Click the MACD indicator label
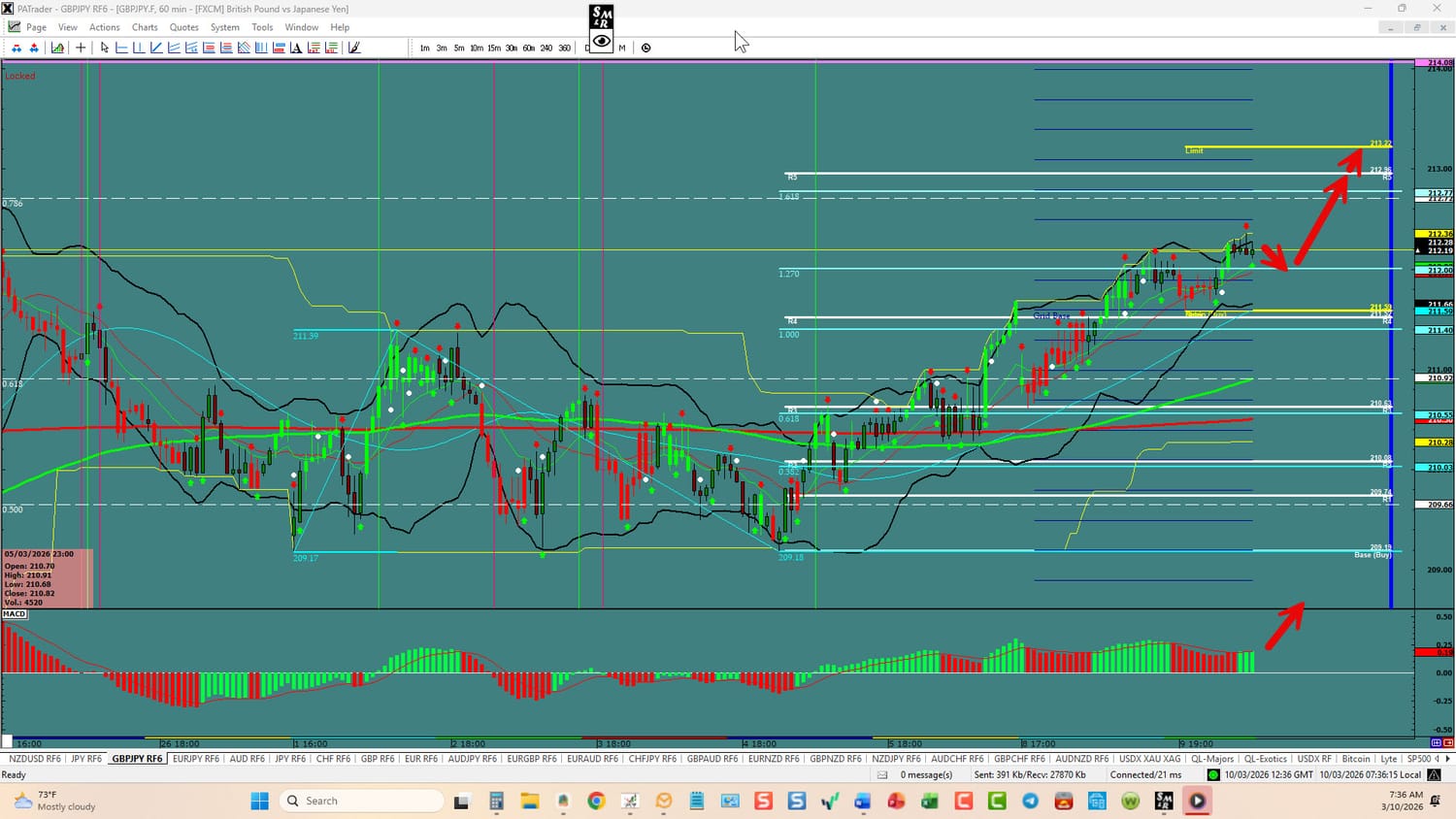This screenshot has width=1456, height=819. [15, 614]
